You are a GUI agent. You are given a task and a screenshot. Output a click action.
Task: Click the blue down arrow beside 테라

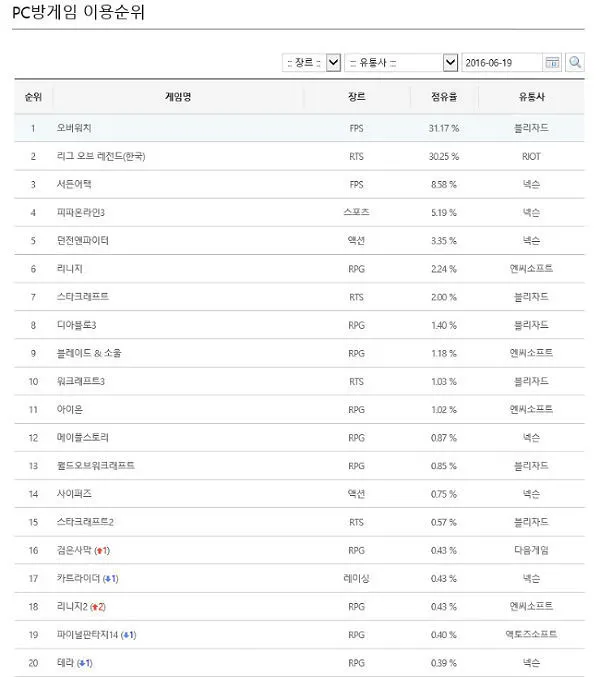82,663
